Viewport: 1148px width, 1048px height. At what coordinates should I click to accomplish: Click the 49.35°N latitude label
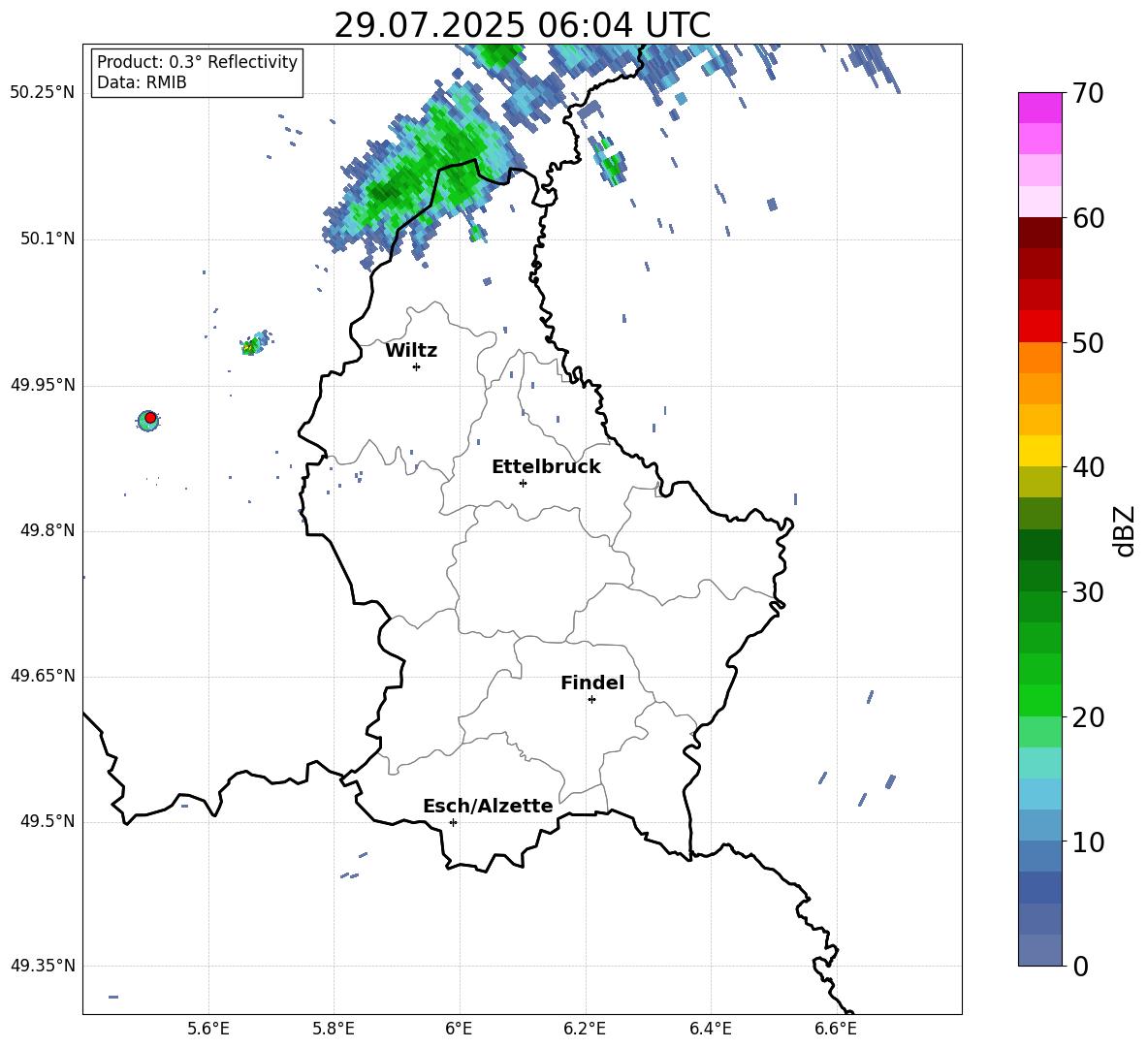pos(42,966)
